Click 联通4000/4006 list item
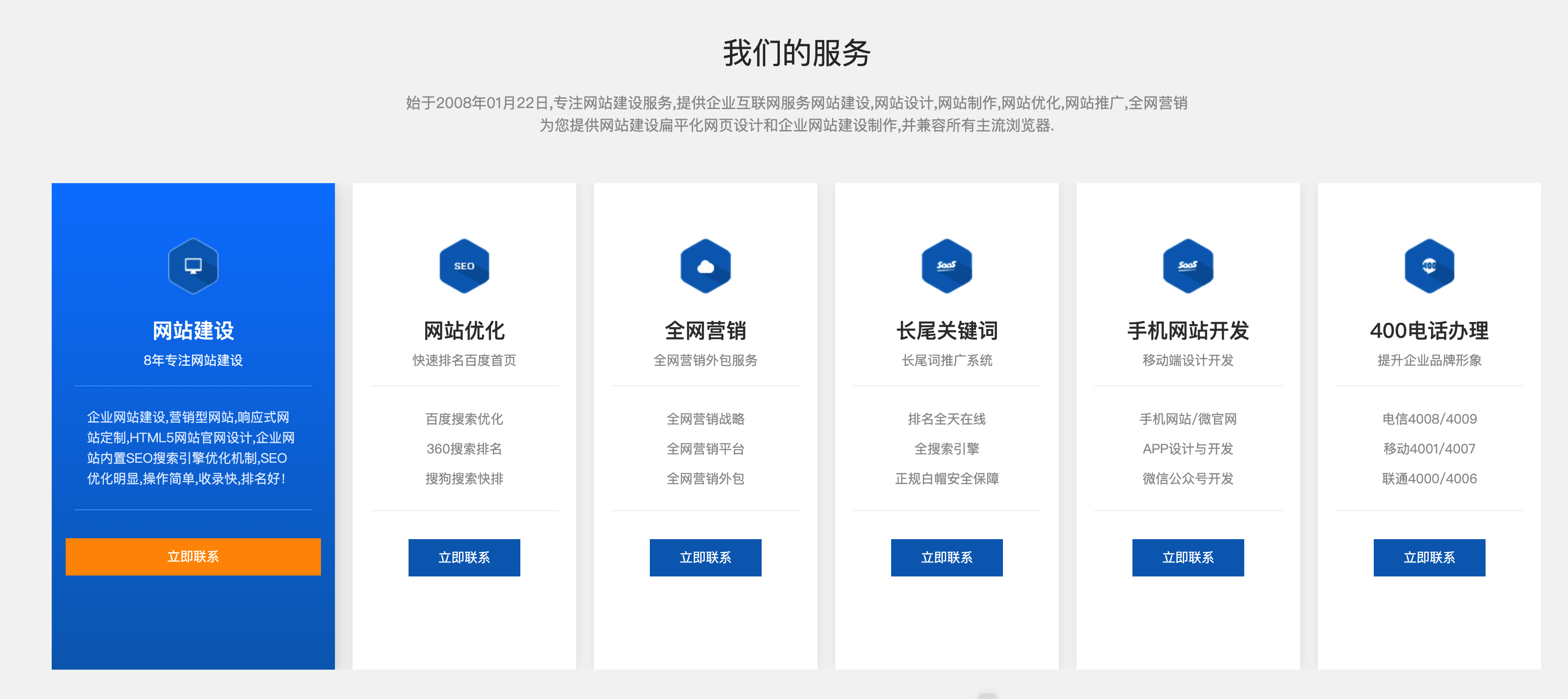Screen dimensions: 1568x699 tap(1429, 479)
